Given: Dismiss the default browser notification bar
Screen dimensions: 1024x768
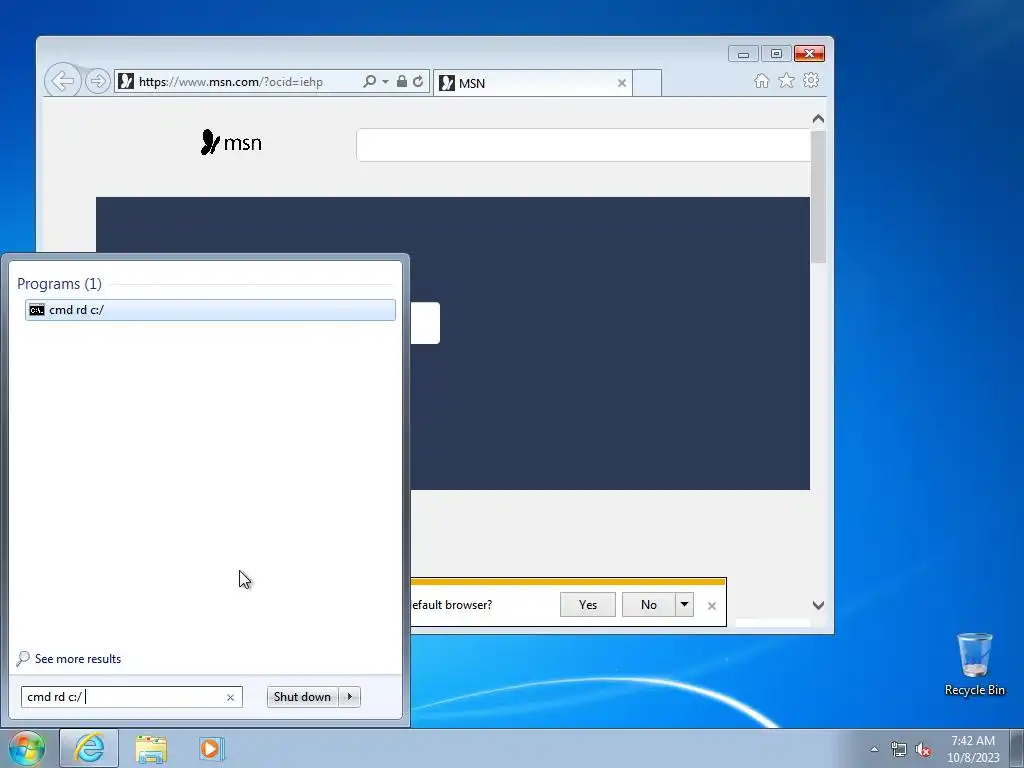Looking at the screenshot, I should (x=712, y=606).
